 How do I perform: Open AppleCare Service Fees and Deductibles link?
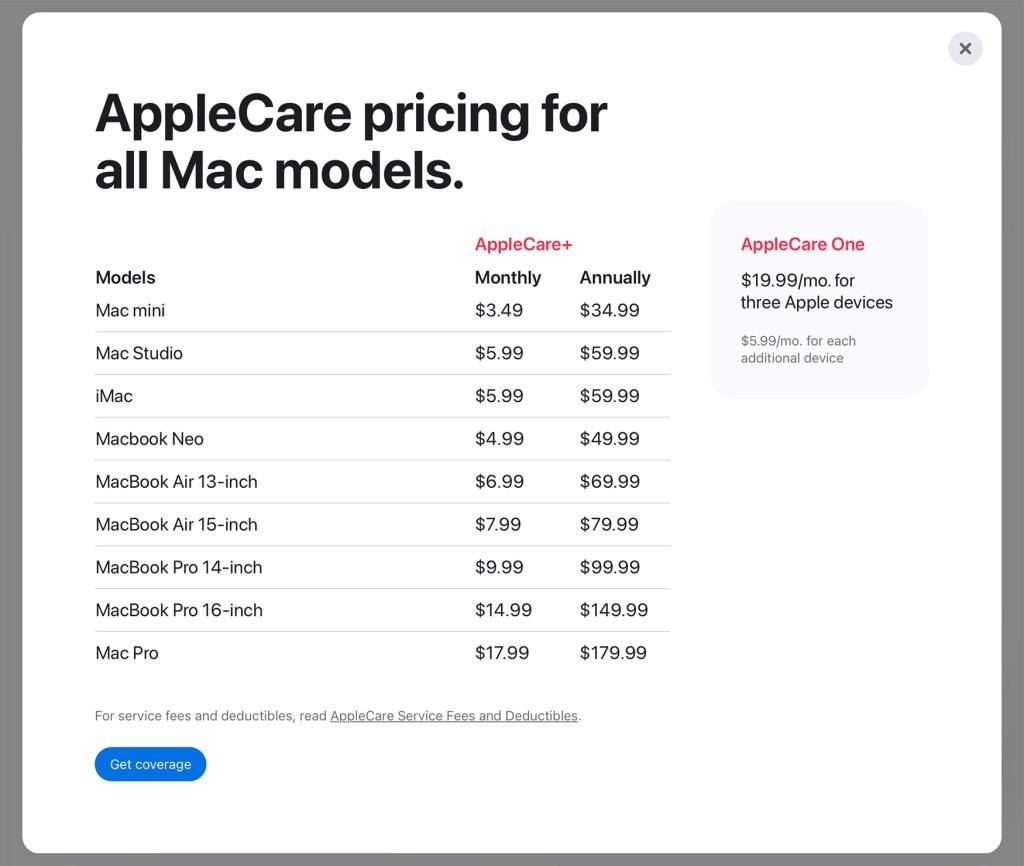coord(453,716)
